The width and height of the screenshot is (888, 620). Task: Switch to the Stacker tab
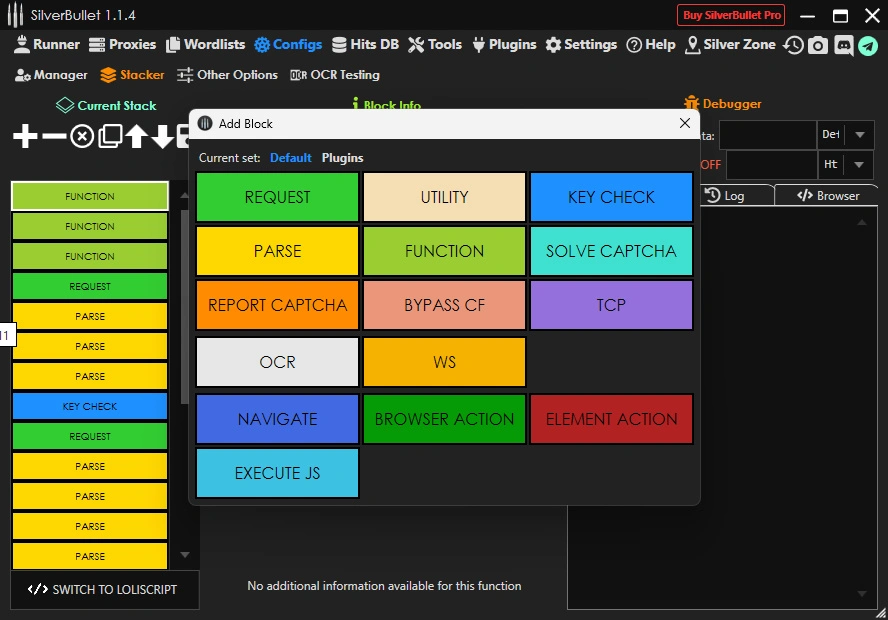point(132,75)
